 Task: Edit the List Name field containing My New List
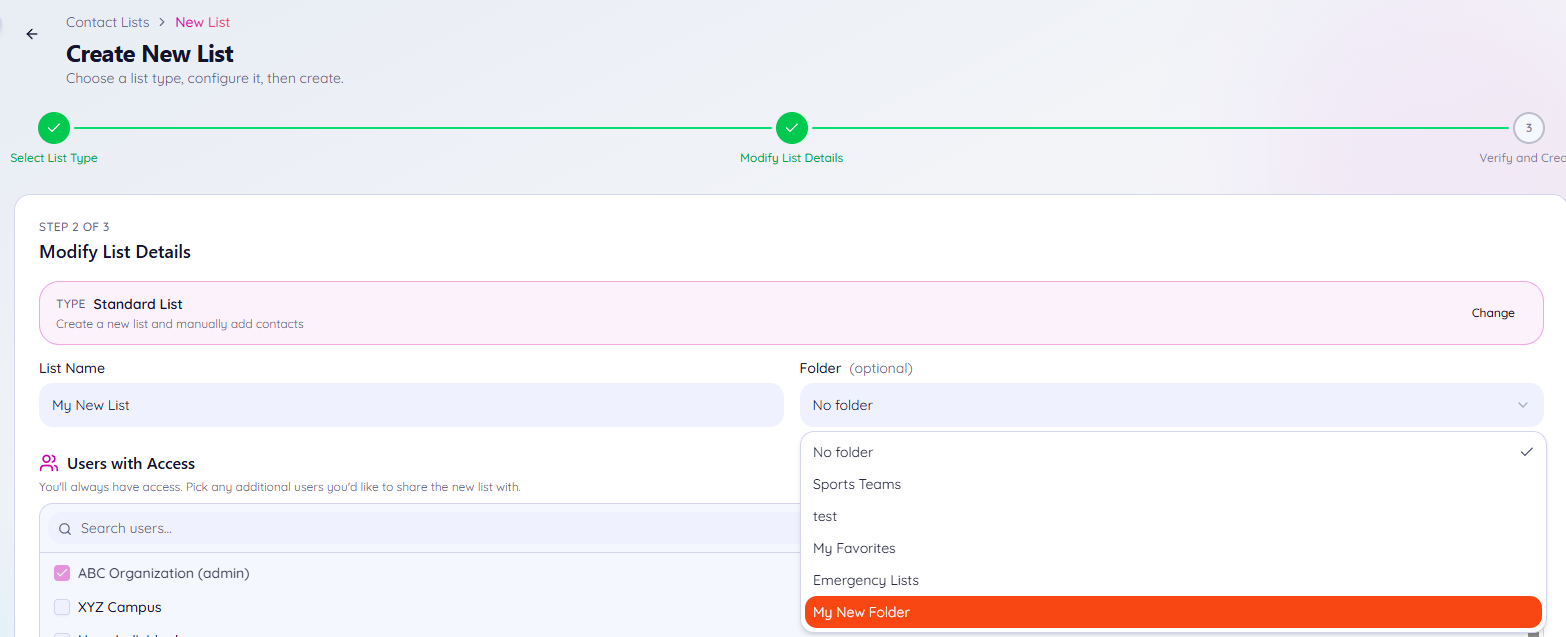411,405
